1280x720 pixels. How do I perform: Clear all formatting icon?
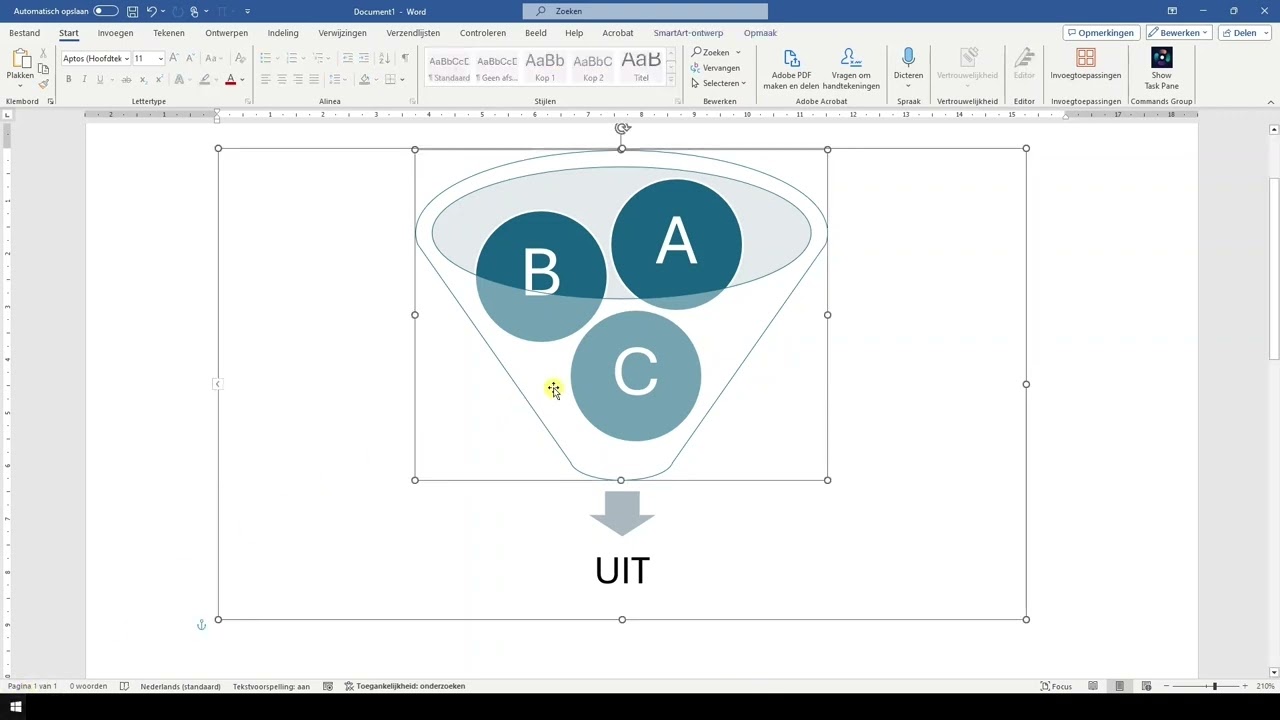pos(239,58)
